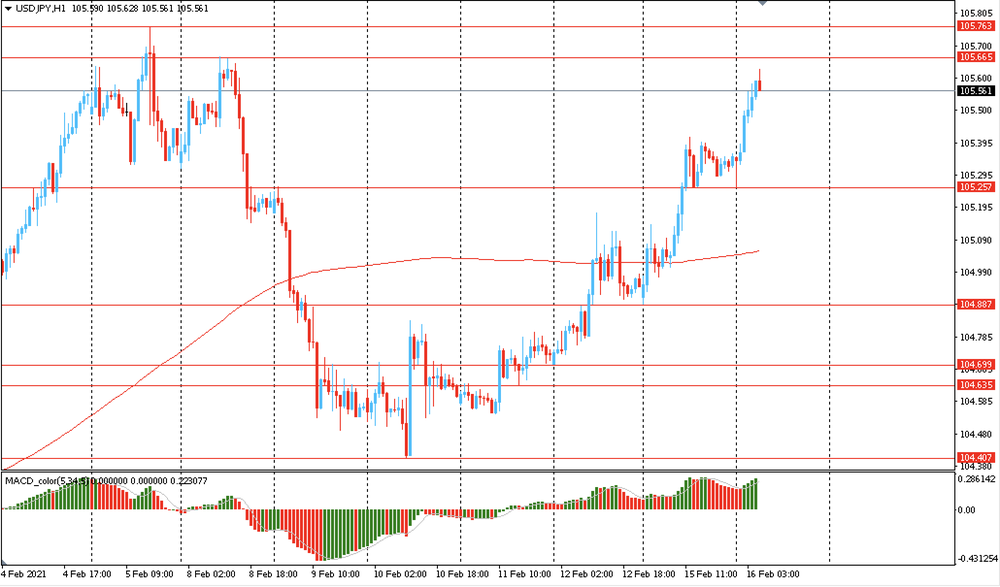Click the MACD scale maximum 0.286142
Viewport: 1000px width, 587px height.
click(977, 479)
